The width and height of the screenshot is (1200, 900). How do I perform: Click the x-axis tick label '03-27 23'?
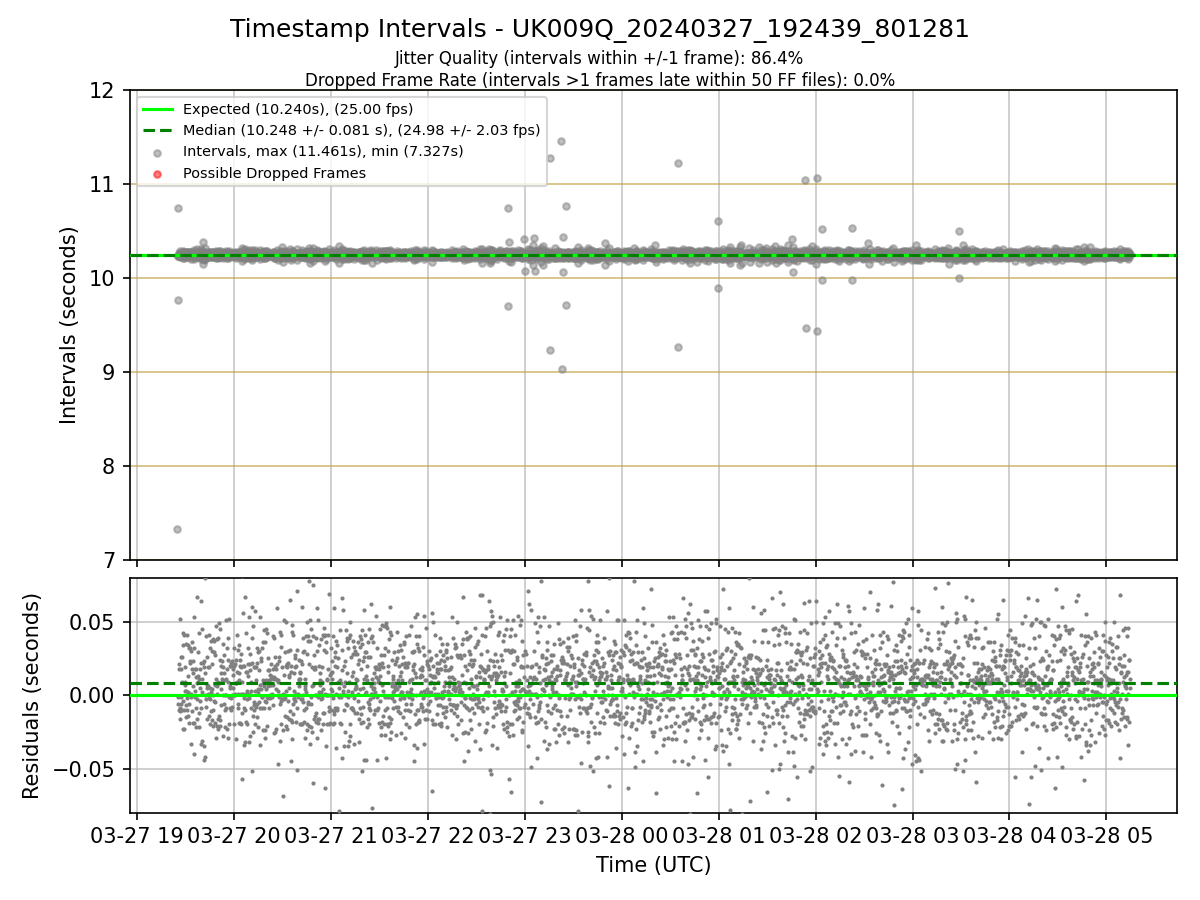[x=524, y=834]
